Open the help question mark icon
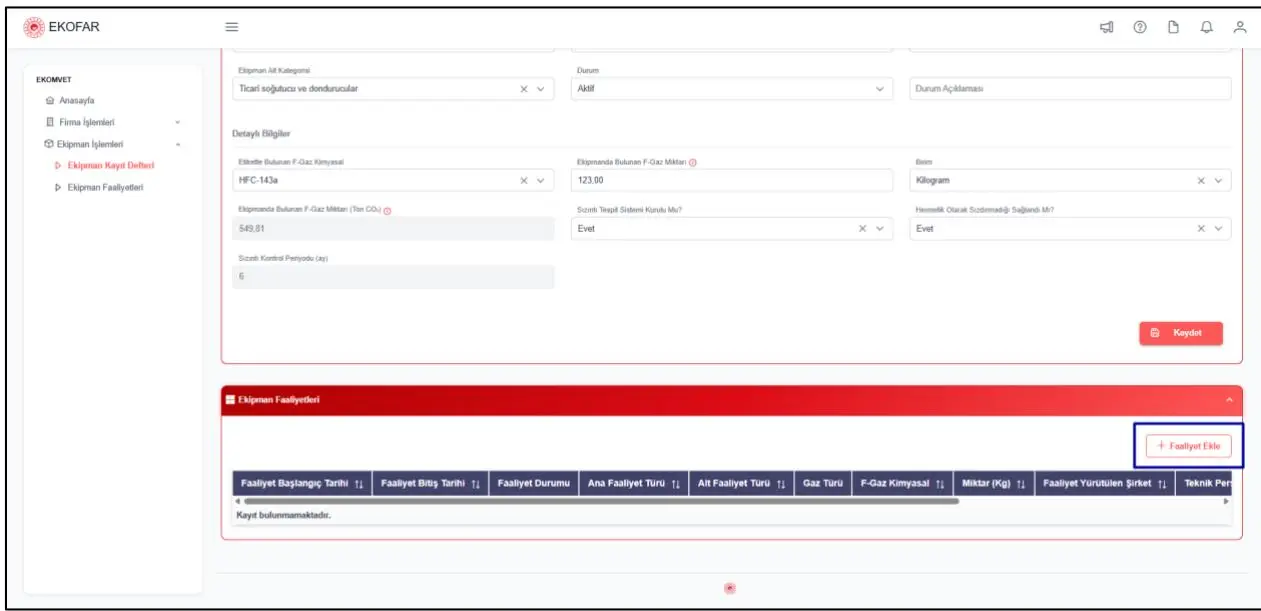The width and height of the screenshot is (1261, 611). click(1140, 27)
